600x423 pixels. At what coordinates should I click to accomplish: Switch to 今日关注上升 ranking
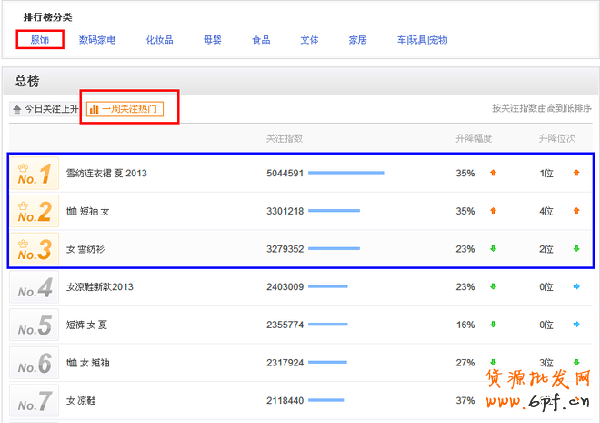click(x=45, y=108)
